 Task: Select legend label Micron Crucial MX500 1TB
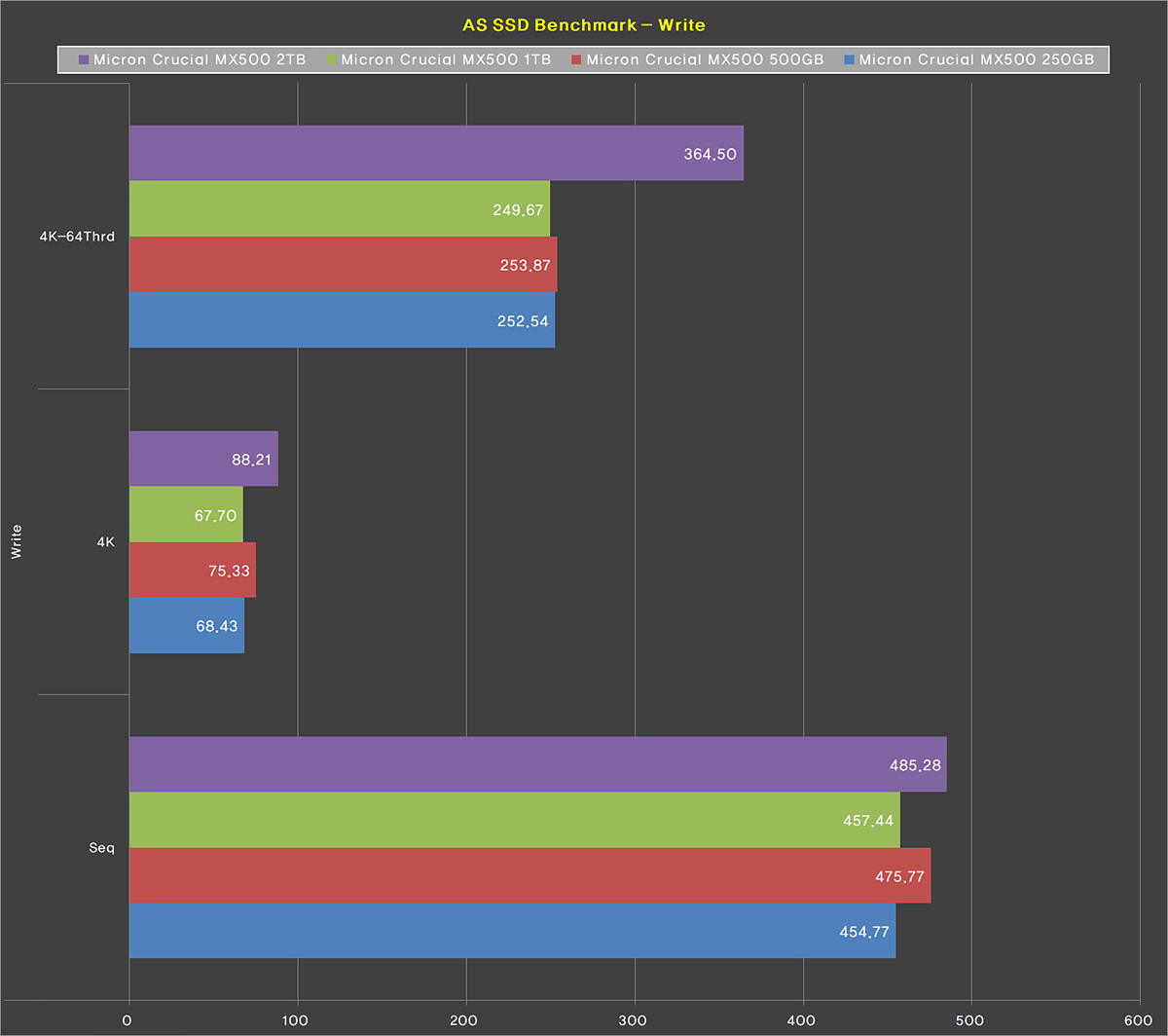pos(446,60)
